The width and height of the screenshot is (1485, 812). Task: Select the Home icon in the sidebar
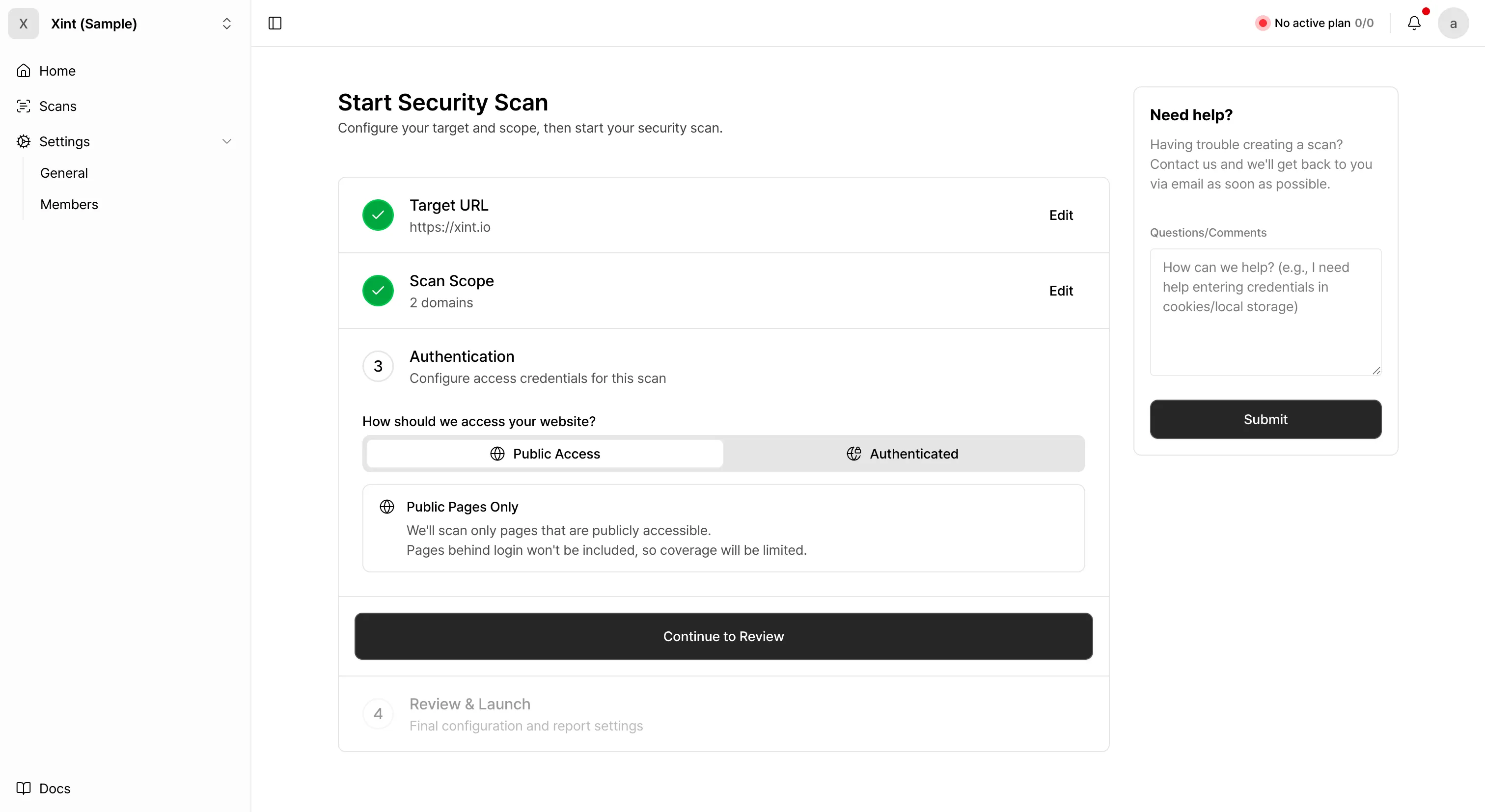pos(23,70)
